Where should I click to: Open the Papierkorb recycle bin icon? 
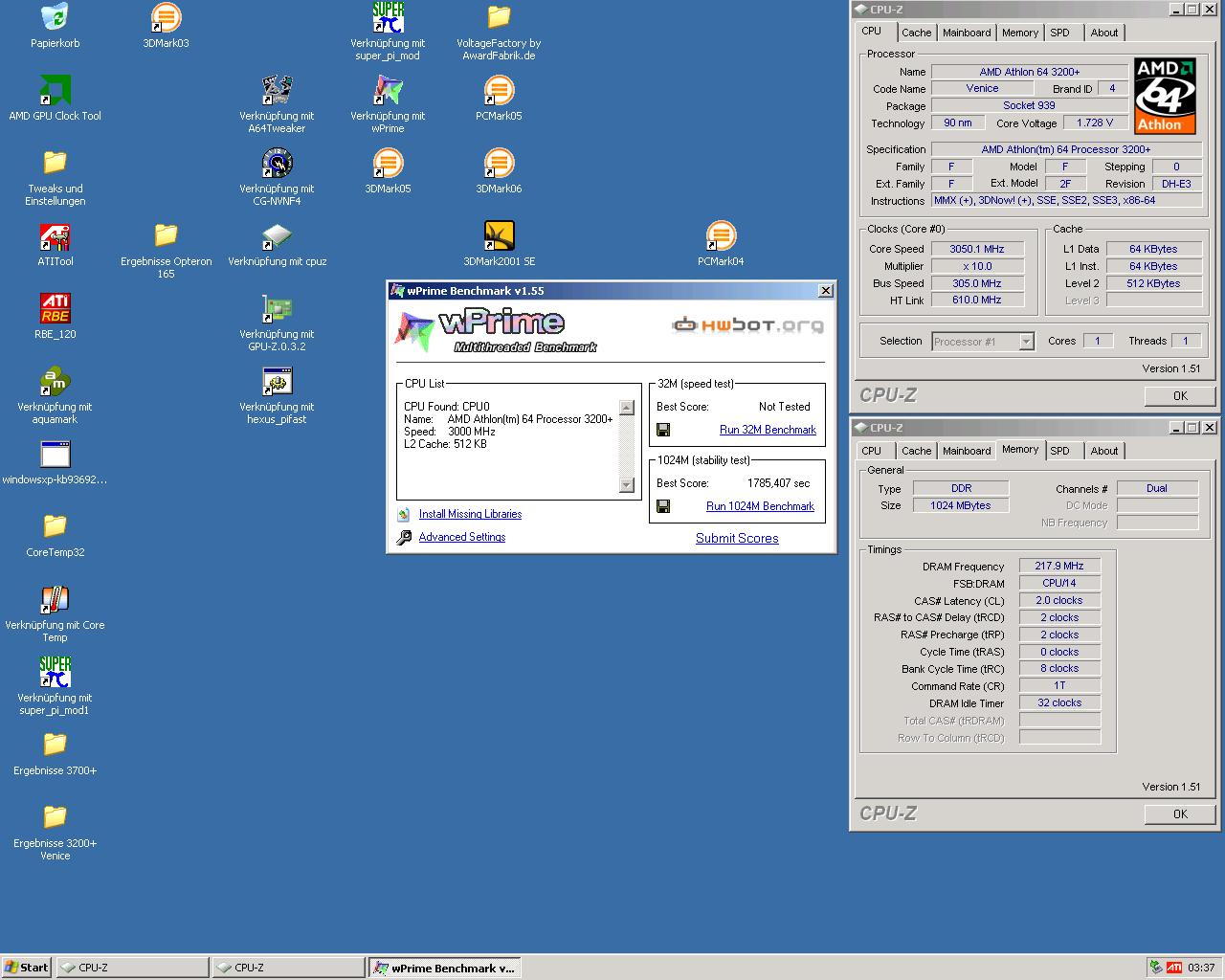pyautogui.click(x=55, y=17)
